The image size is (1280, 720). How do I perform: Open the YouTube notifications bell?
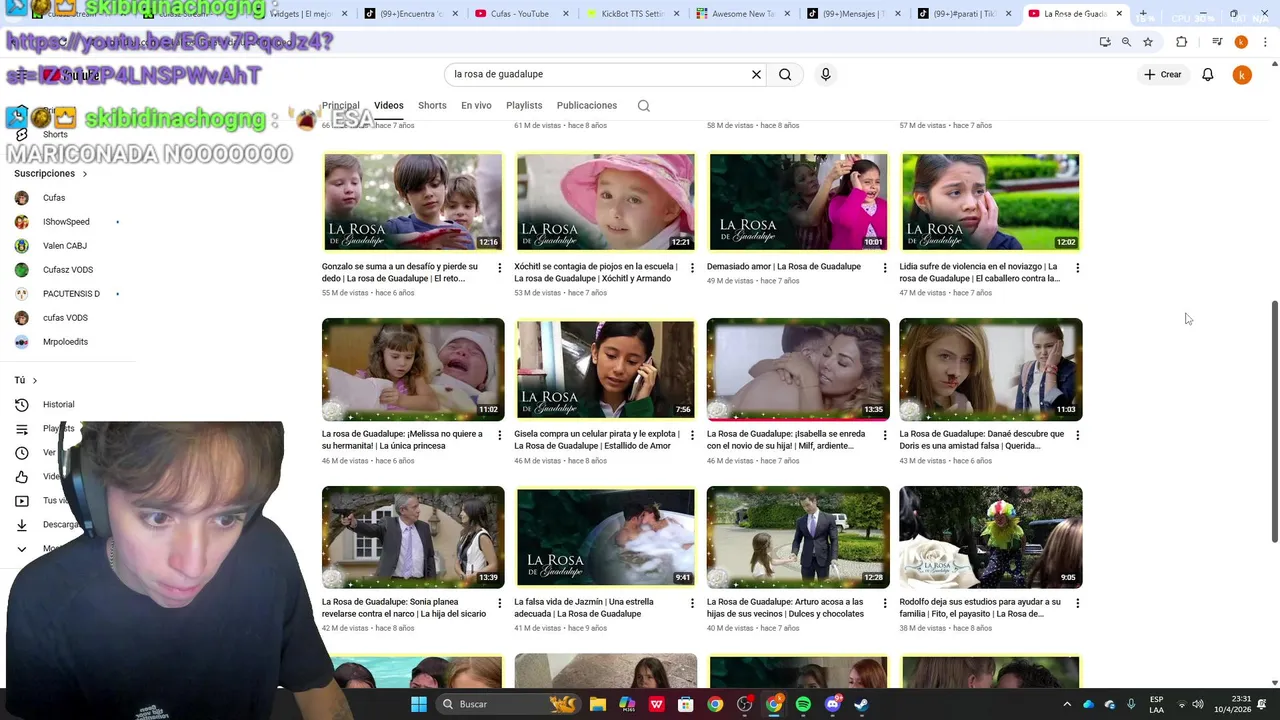[1207, 74]
